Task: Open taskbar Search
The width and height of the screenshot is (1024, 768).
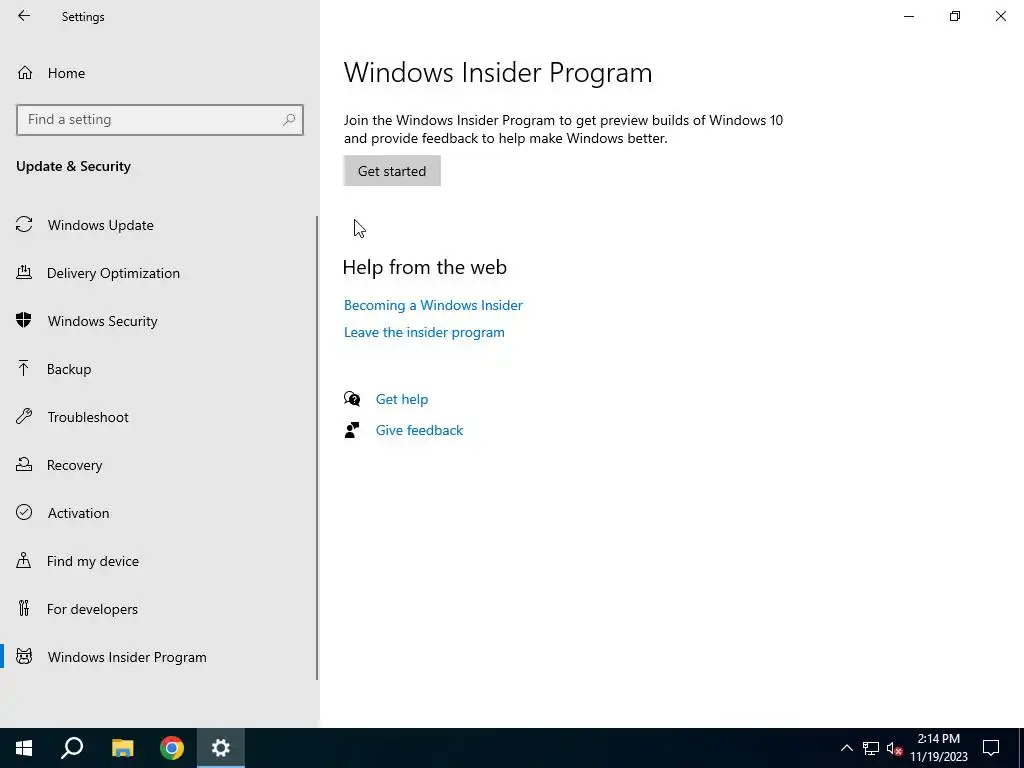Action: (72, 748)
